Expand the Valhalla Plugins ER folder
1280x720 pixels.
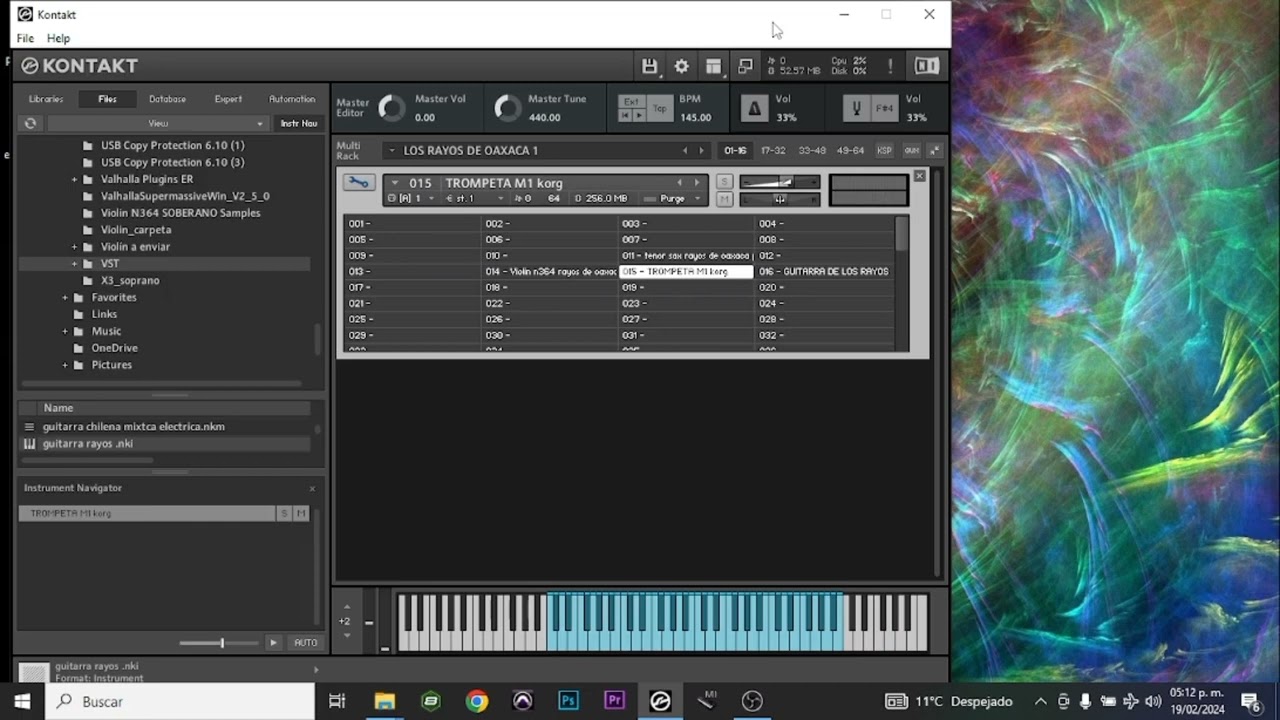(x=74, y=179)
